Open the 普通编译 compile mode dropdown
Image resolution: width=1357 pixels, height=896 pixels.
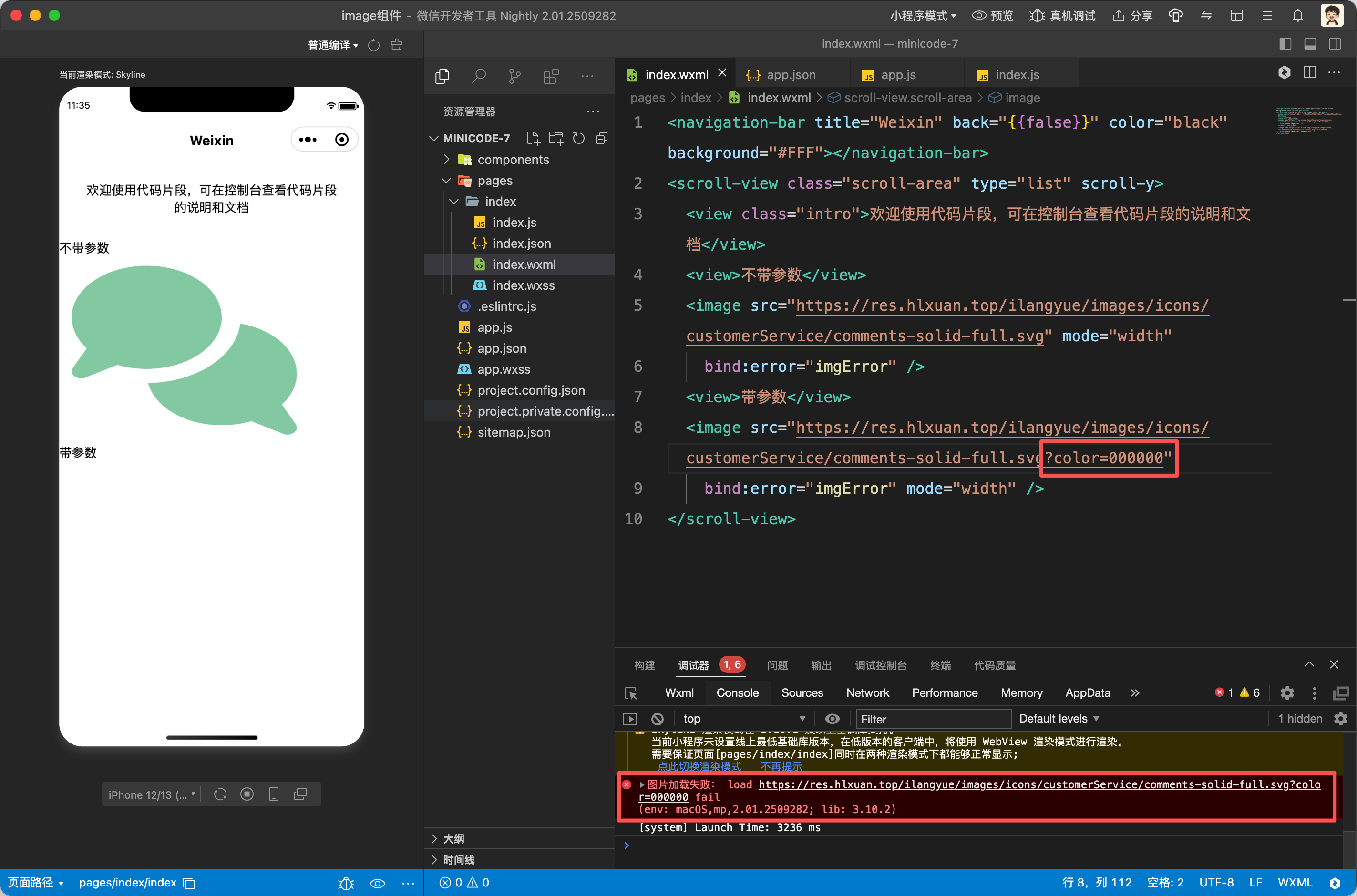click(333, 45)
